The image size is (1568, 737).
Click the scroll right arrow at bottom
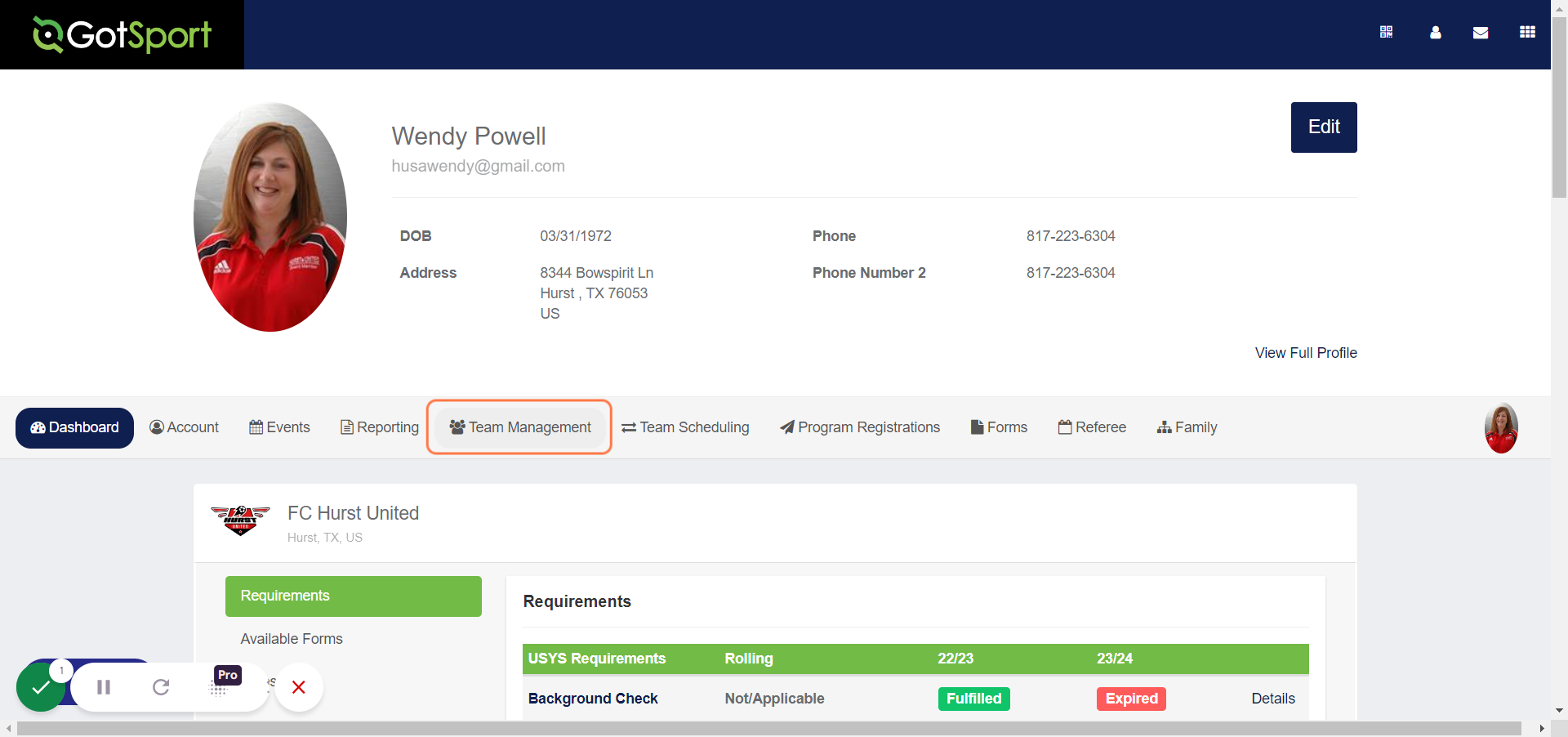1541,728
